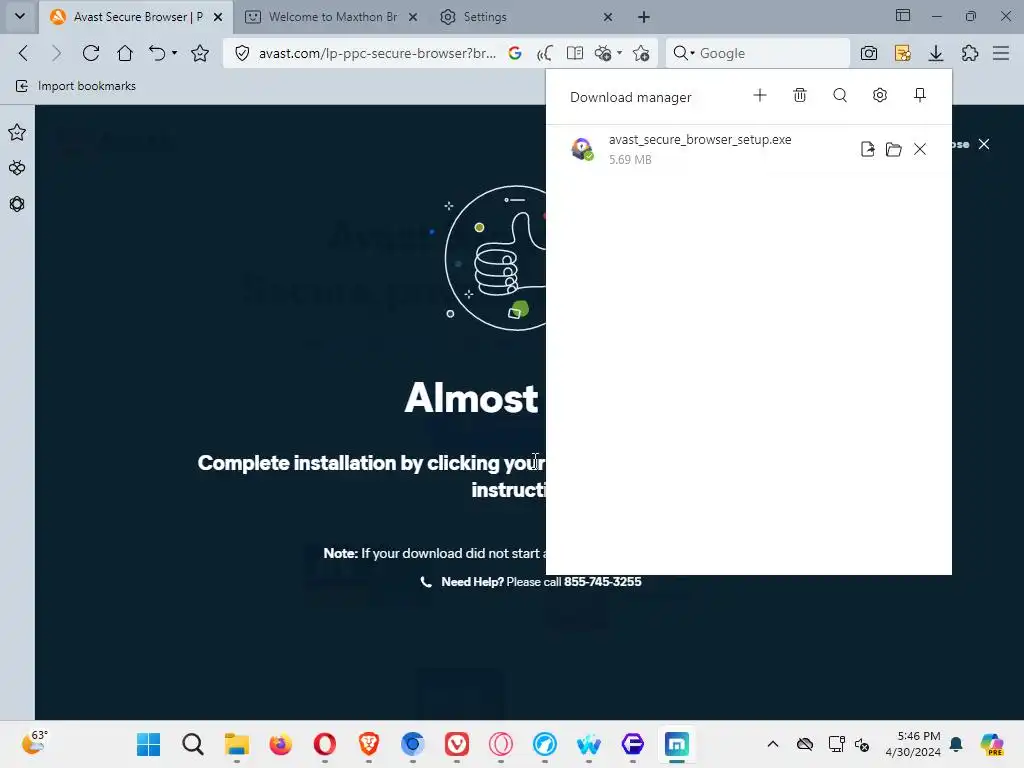Open reader mode book icon

[575, 53]
